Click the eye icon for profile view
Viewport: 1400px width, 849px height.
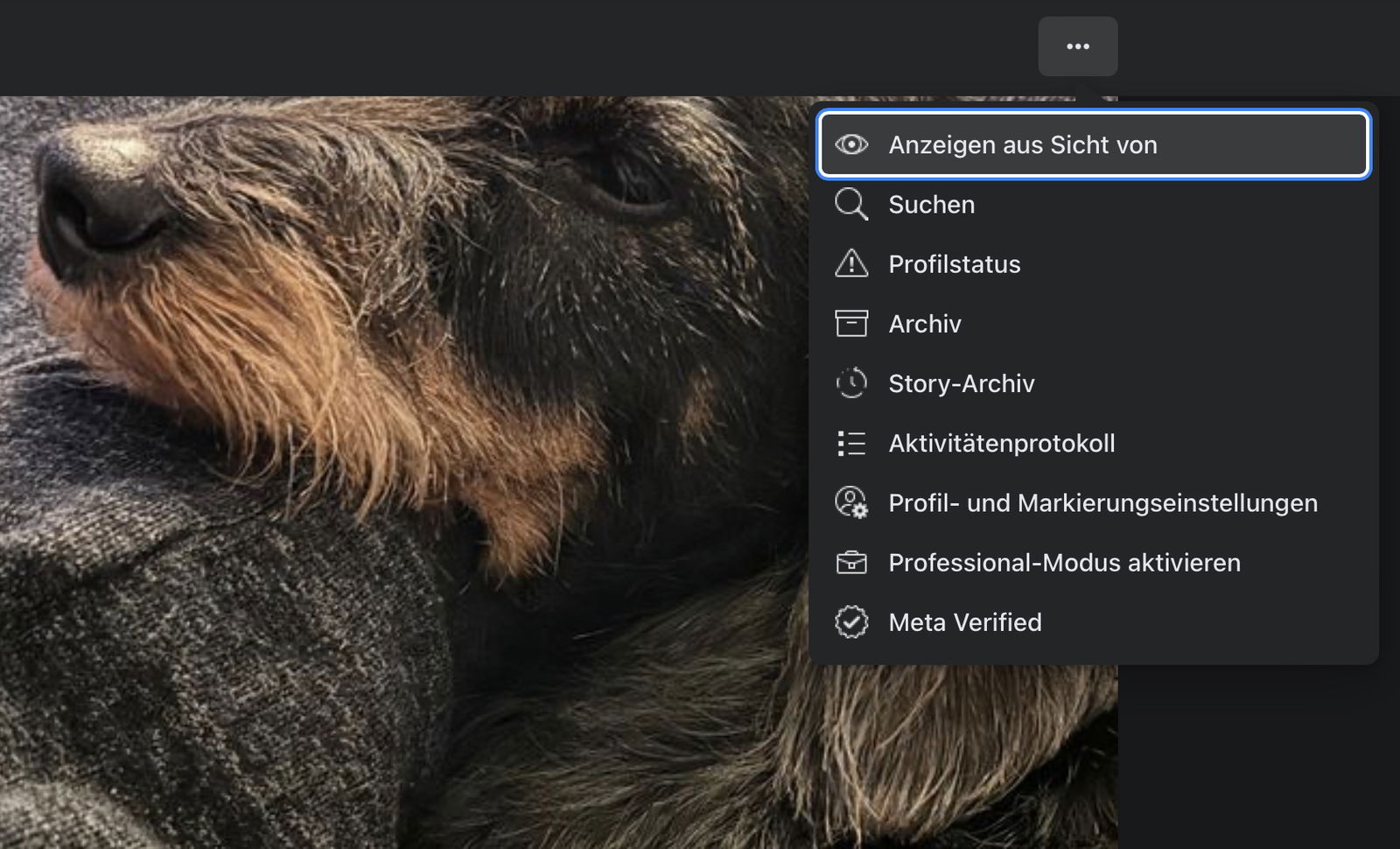(x=851, y=144)
